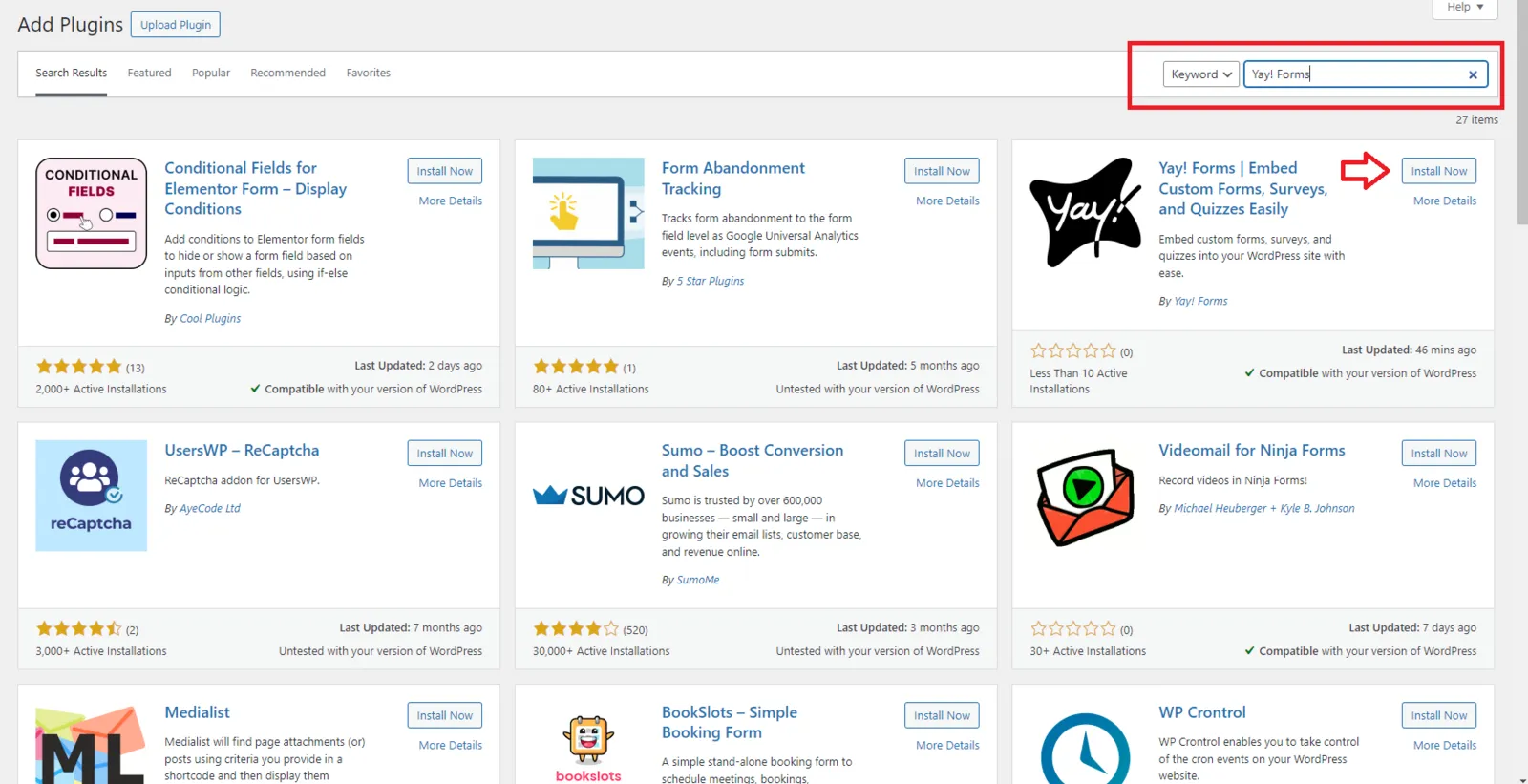Open the Sumo – Boost Conversion title link
Viewport: 1528px width, 784px height.
pyautogui.click(x=753, y=460)
